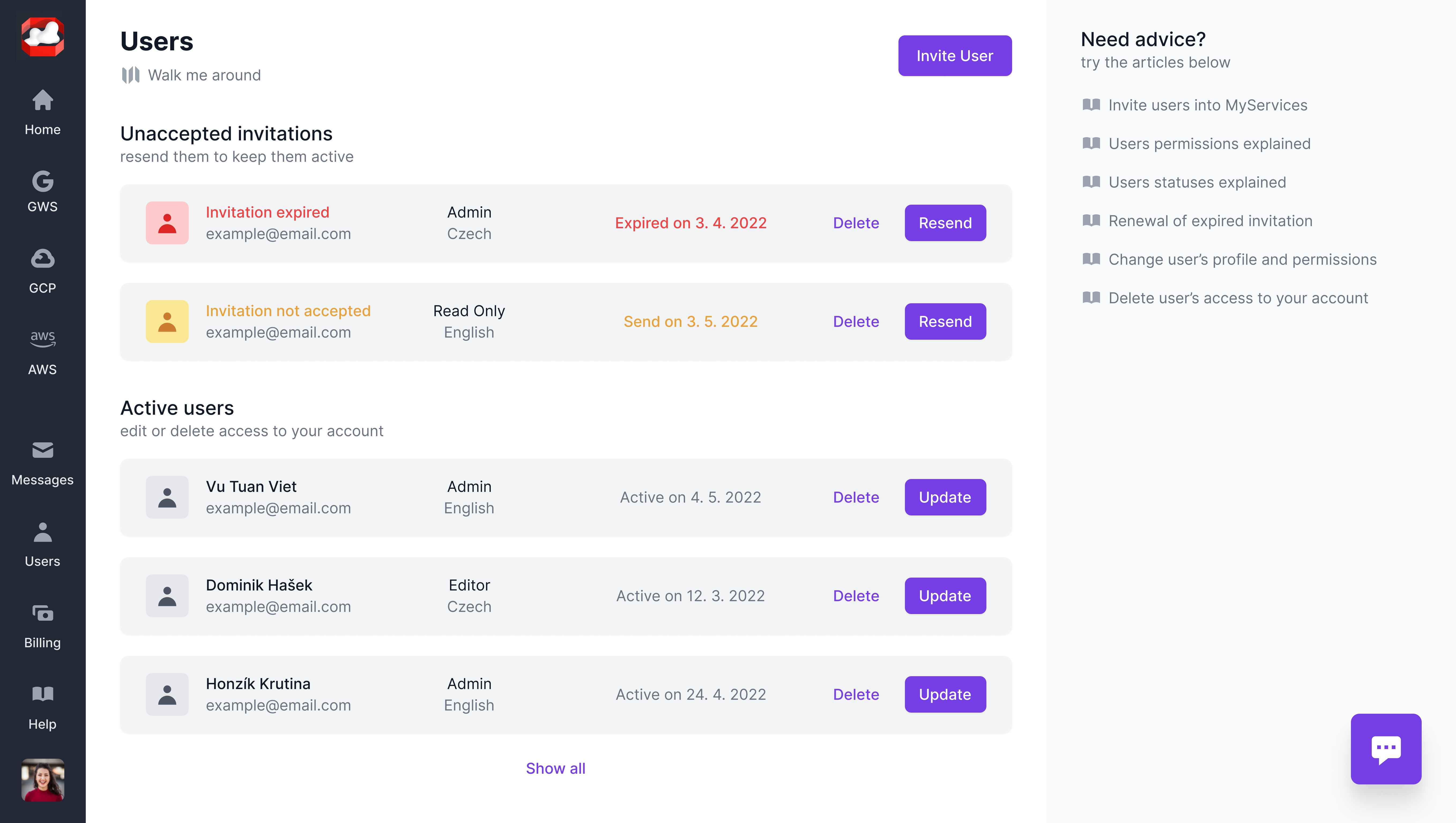Delete user Dominik Hašek
Image resolution: width=1456 pixels, height=823 pixels.
[x=856, y=596]
